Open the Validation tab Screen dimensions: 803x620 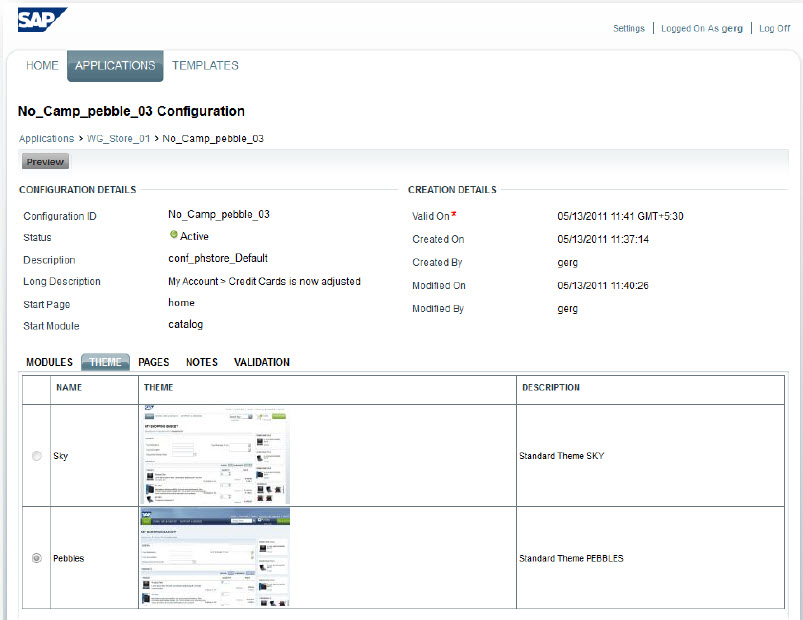(261, 362)
